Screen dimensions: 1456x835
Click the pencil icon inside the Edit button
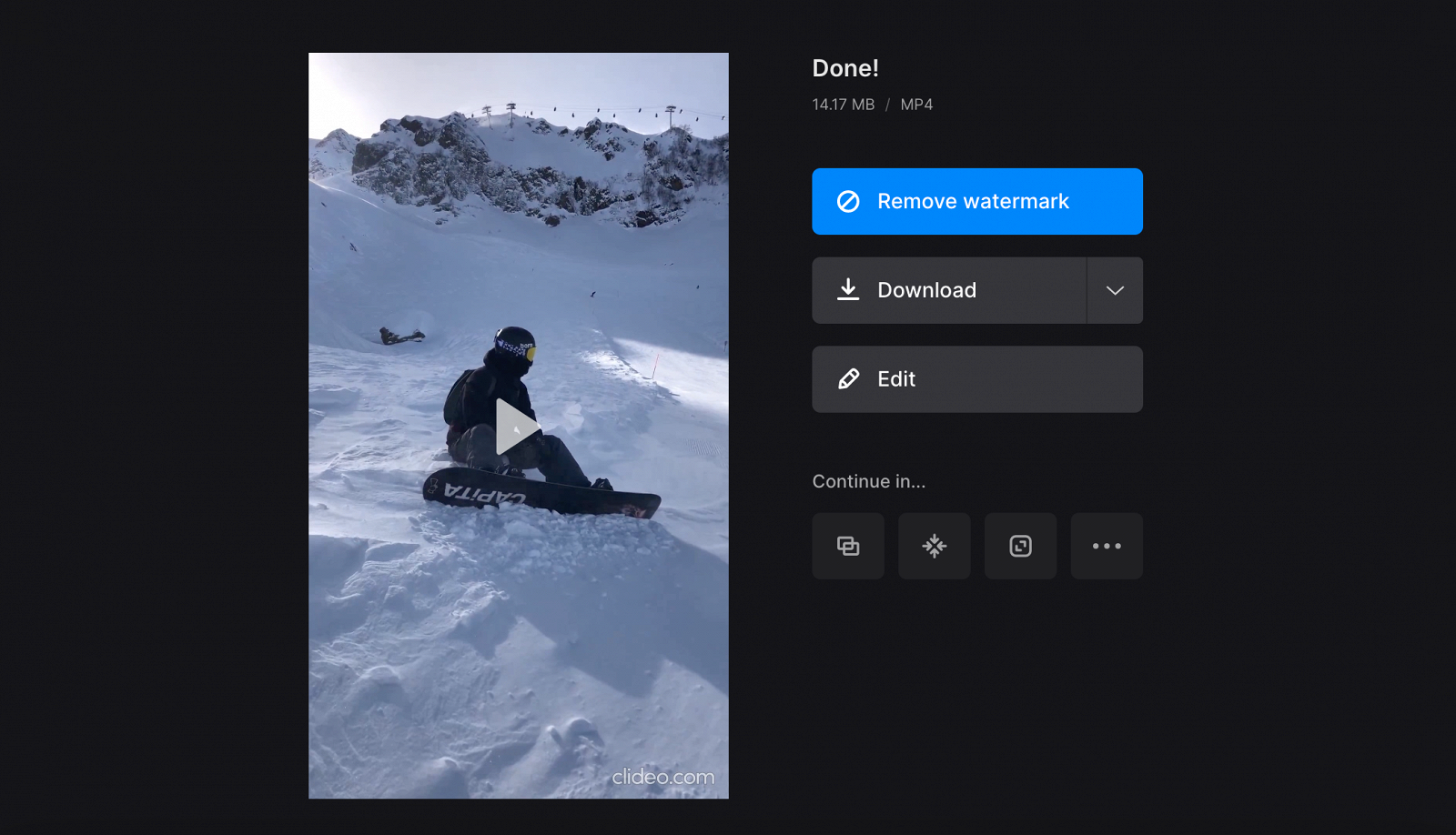click(848, 378)
